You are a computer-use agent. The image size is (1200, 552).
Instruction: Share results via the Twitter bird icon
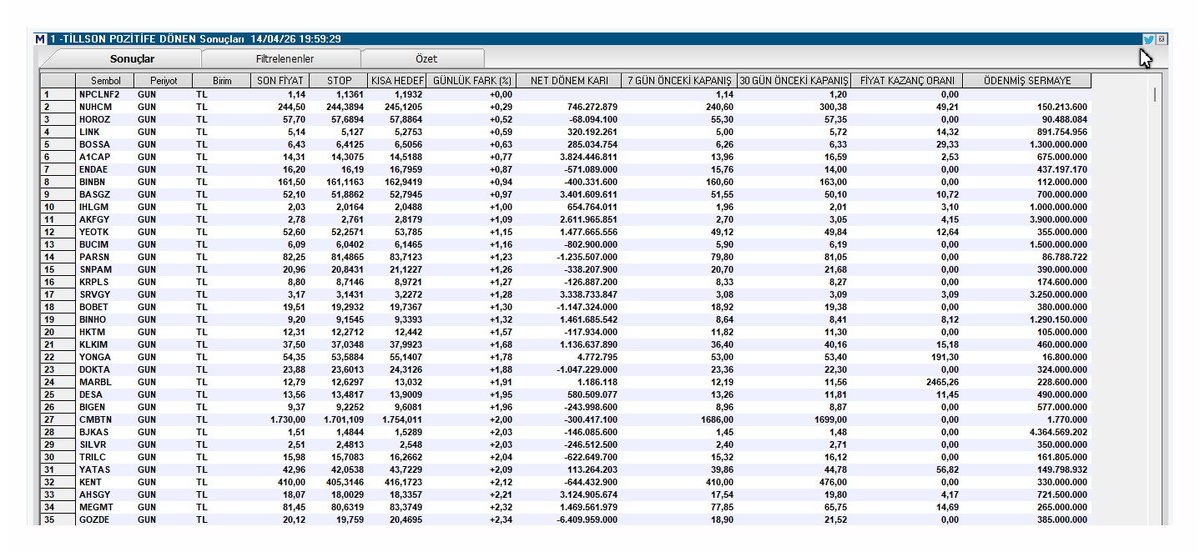[x=1148, y=39]
